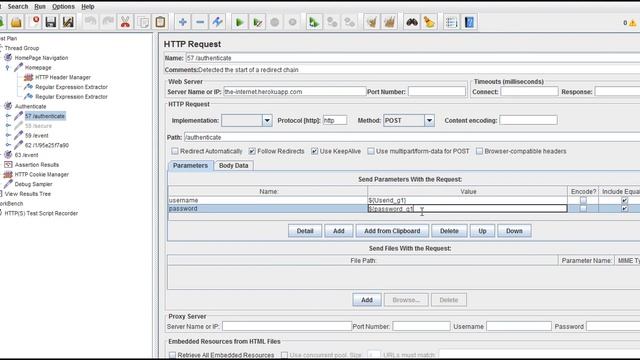
Task: Select HTTP(S) Test Script Recorder
Action: coord(41,213)
